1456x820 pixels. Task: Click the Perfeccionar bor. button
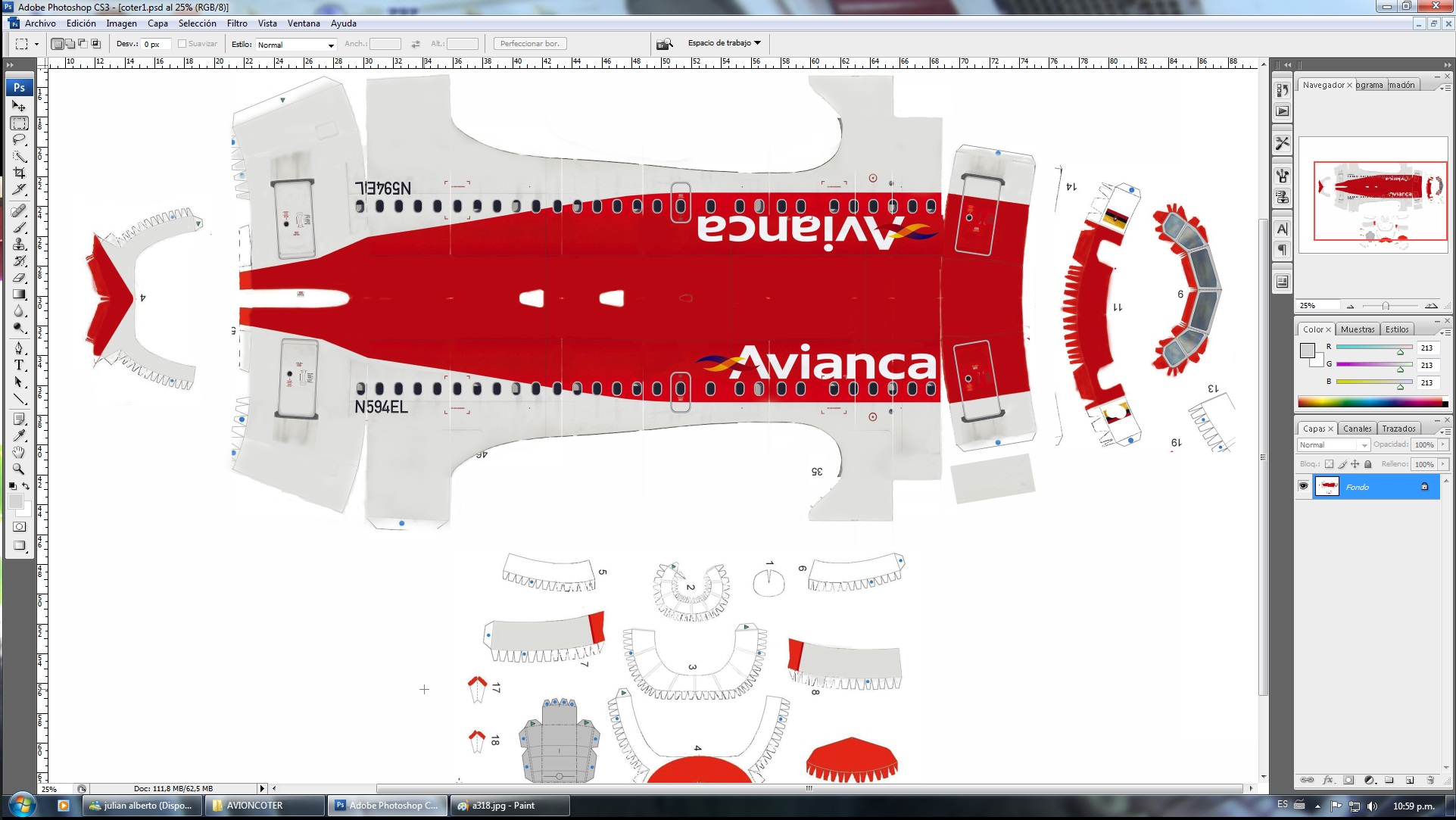click(529, 42)
